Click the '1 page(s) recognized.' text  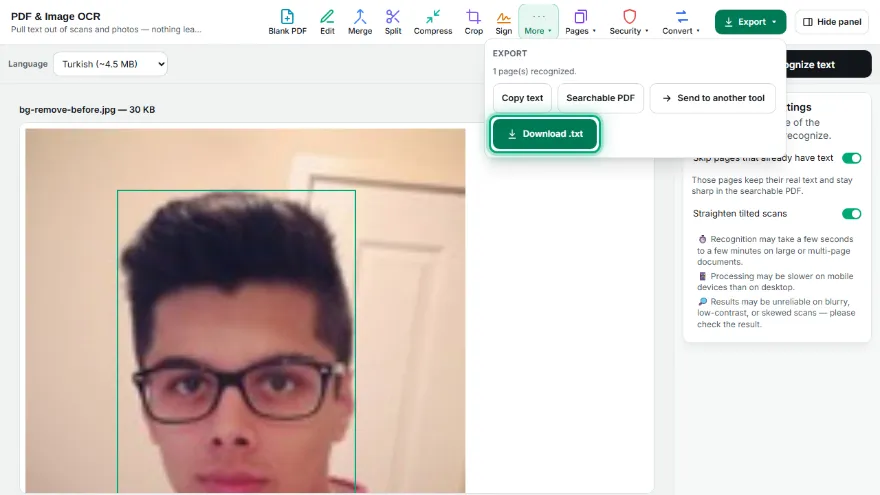pyautogui.click(x=534, y=71)
